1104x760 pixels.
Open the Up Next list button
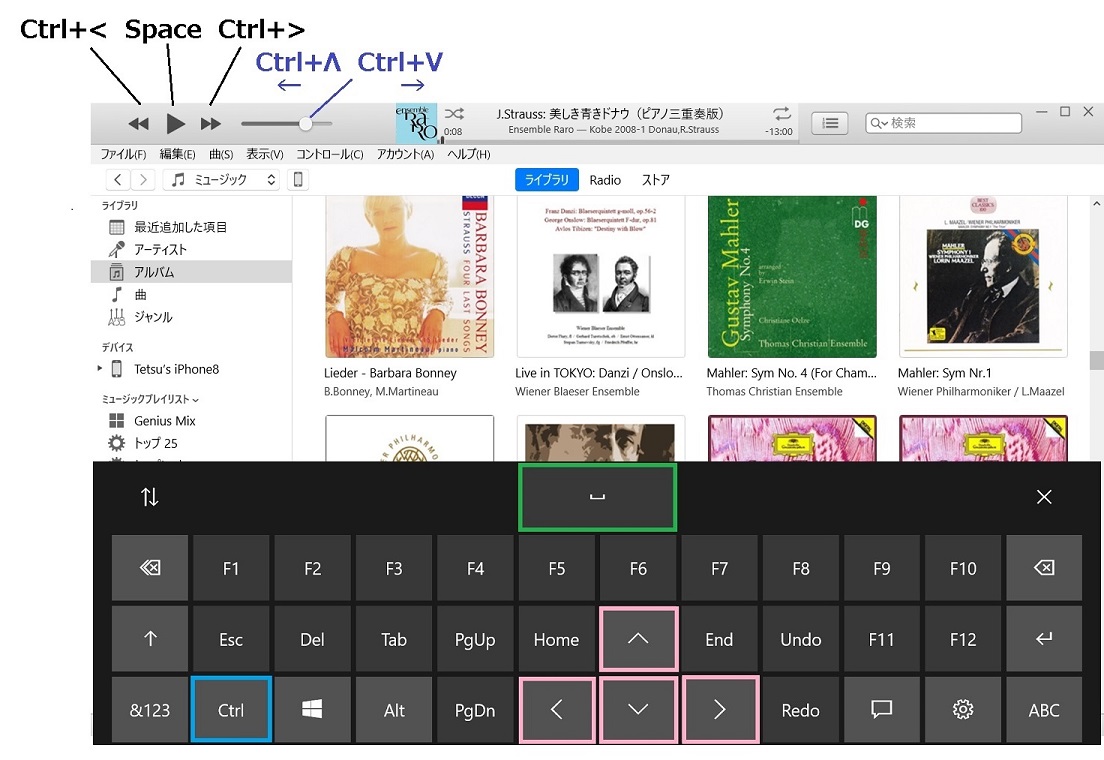[830, 123]
